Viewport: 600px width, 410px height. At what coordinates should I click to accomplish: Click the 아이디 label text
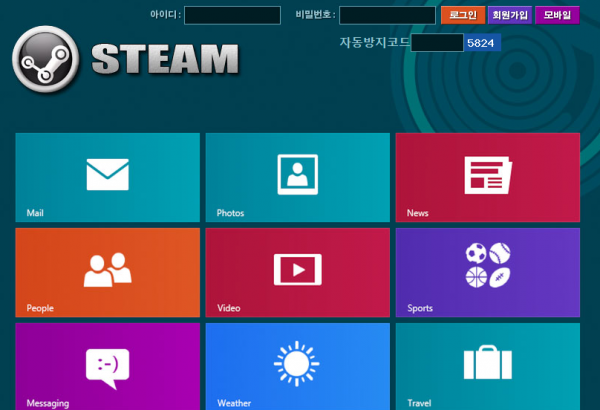tap(165, 15)
